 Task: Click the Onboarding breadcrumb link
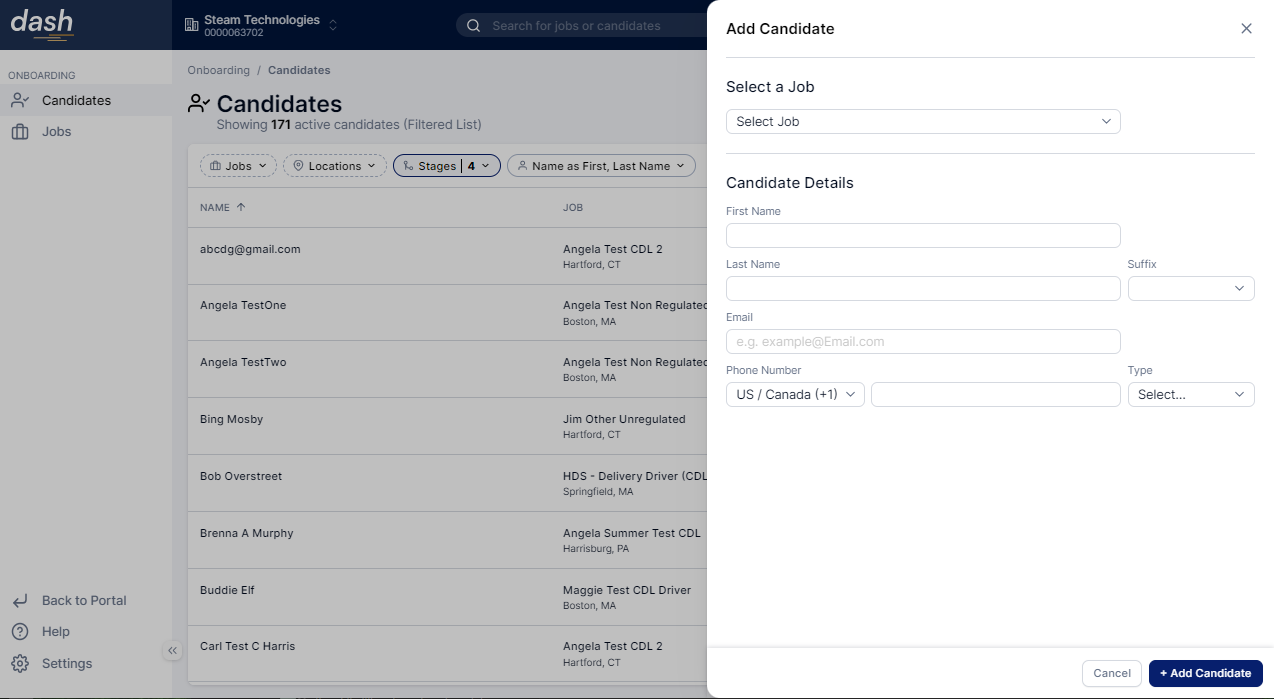click(x=218, y=70)
